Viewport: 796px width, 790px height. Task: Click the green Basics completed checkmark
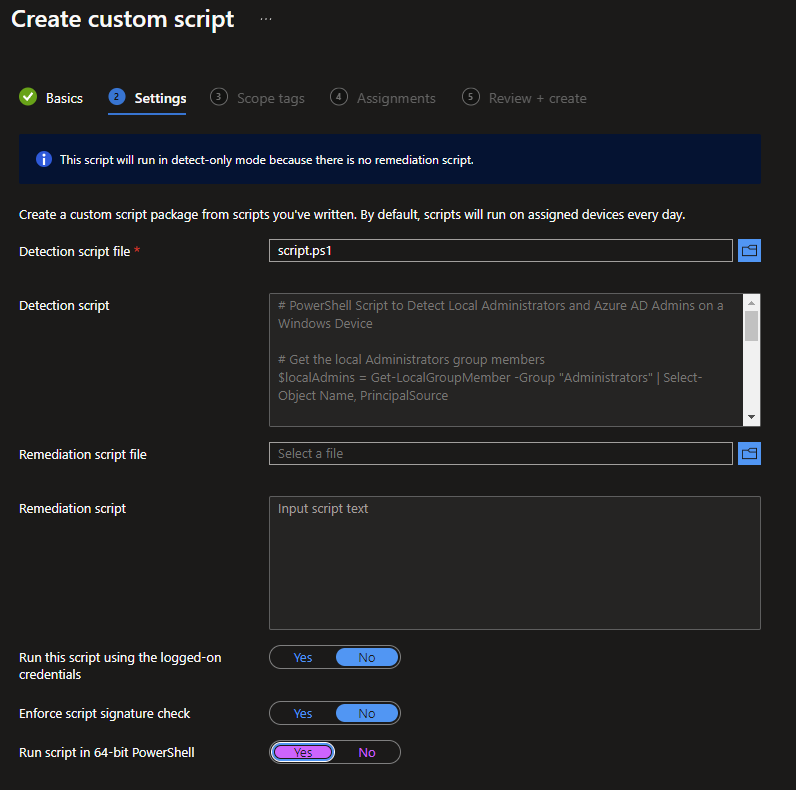28,96
